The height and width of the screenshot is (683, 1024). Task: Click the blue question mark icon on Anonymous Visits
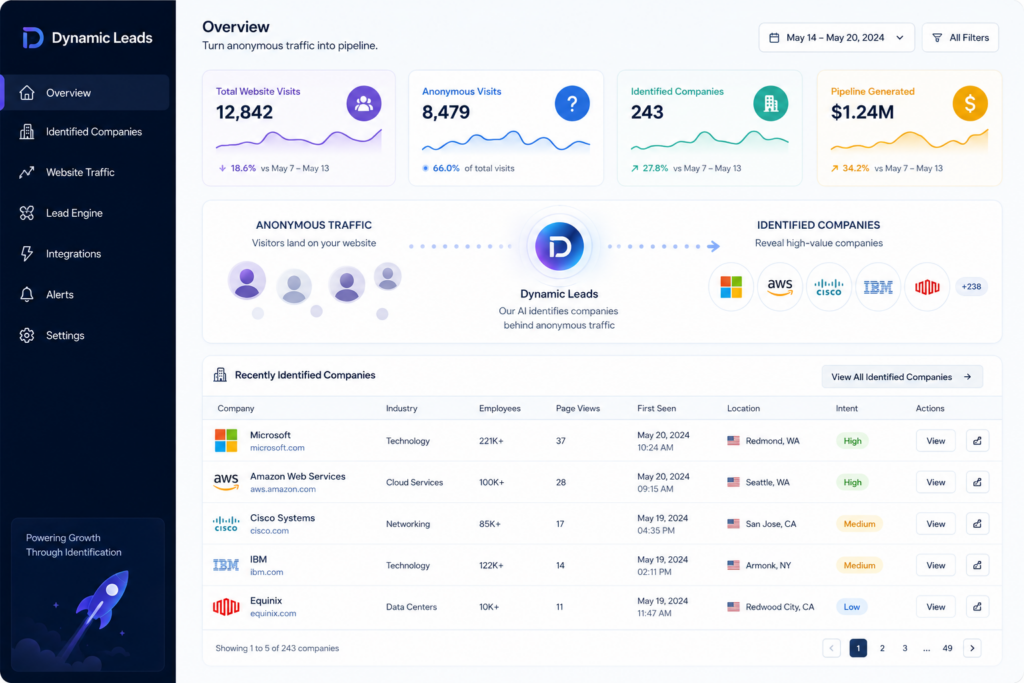click(572, 103)
